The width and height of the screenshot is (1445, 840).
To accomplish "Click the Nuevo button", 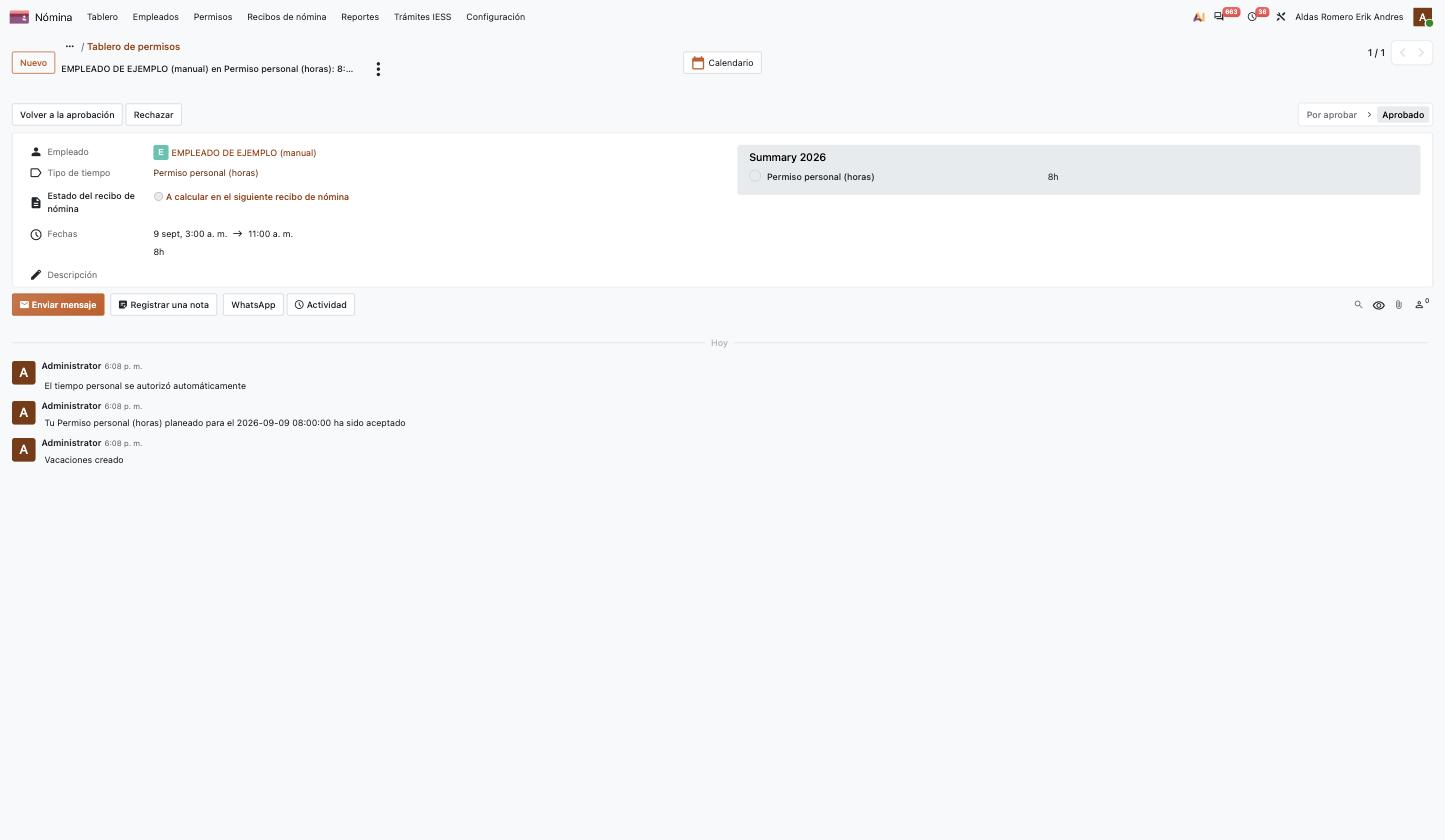I will coord(33,63).
